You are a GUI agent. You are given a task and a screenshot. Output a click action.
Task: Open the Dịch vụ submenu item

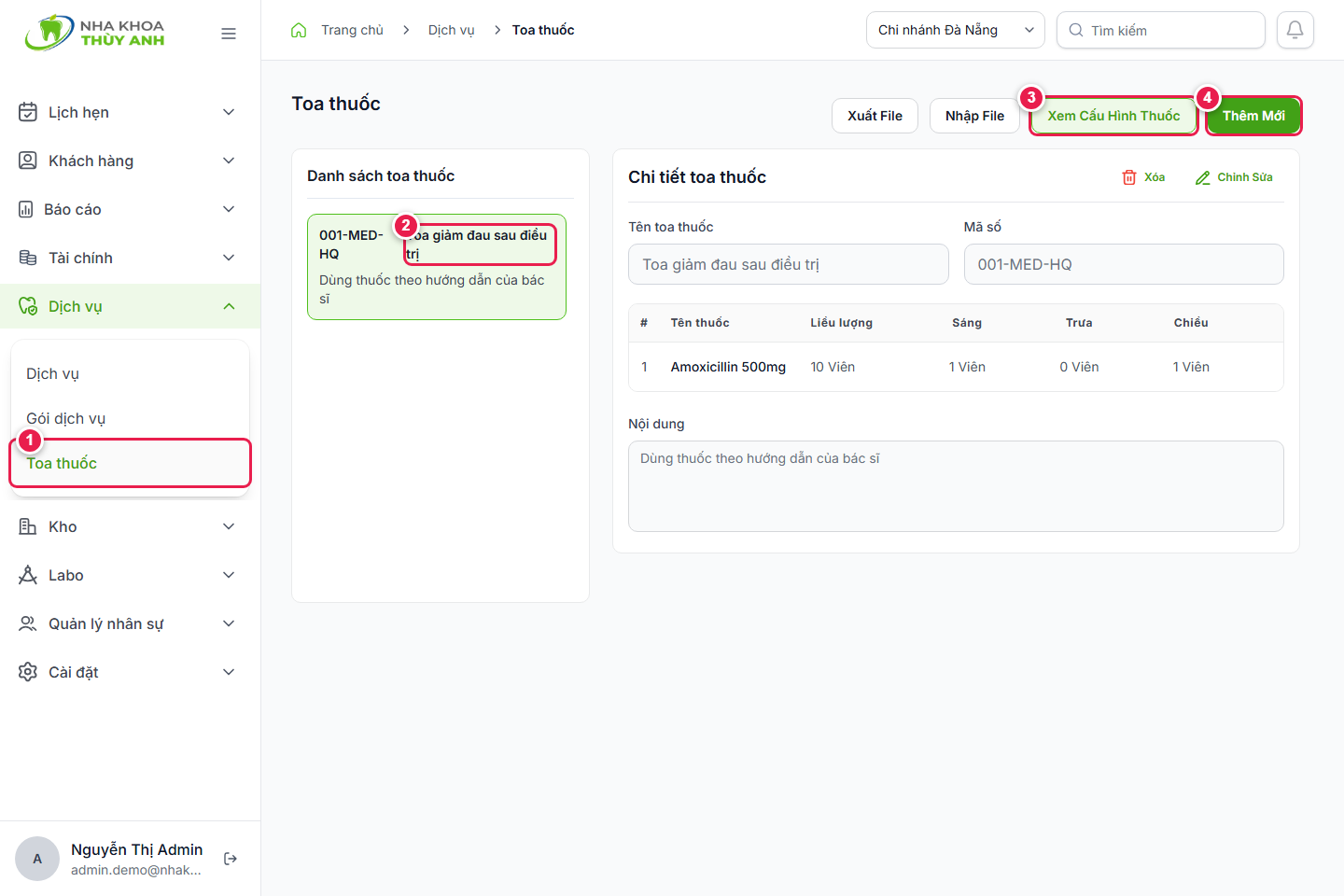(x=130, y=373)
